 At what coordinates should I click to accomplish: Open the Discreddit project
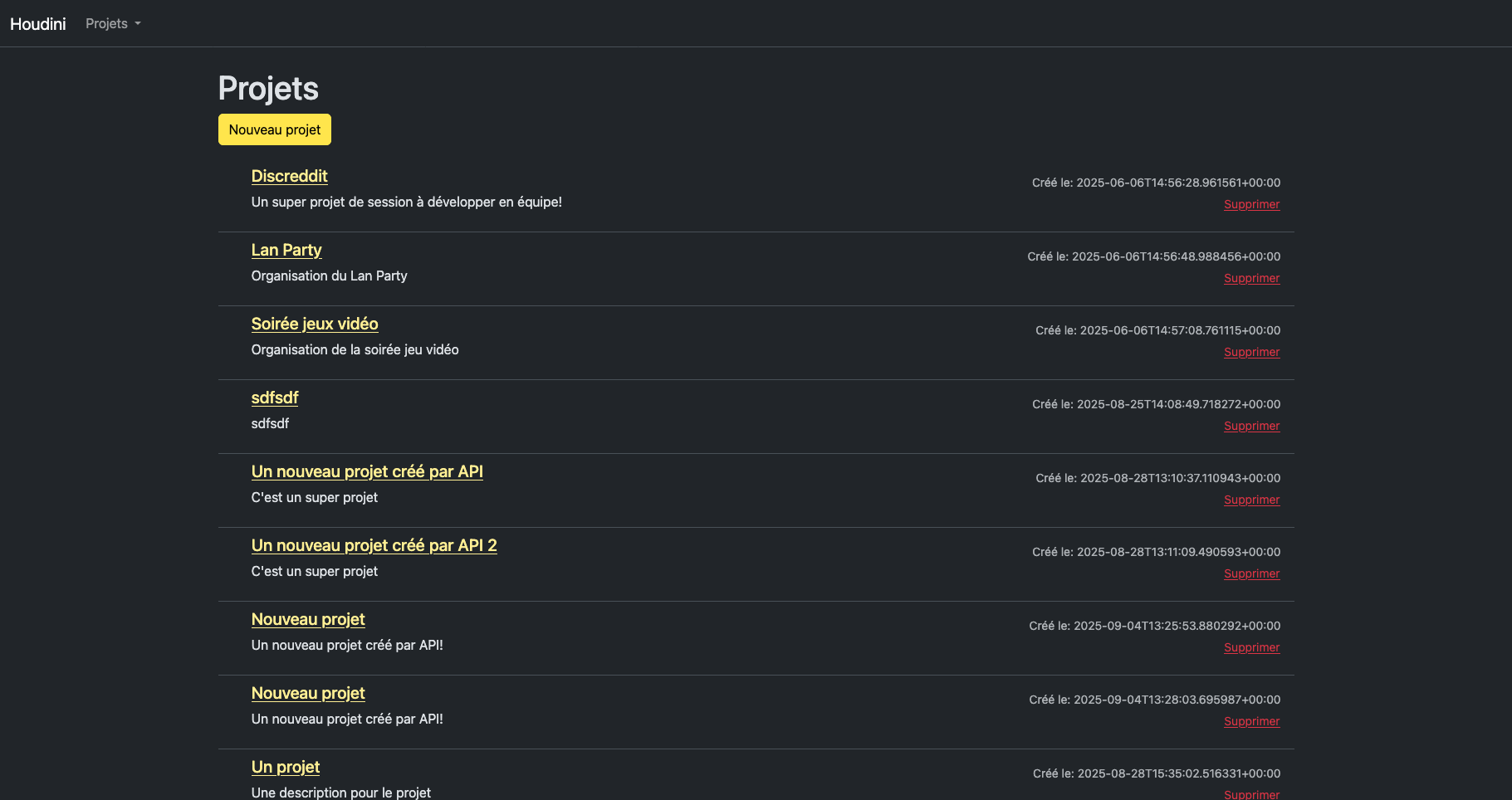click(x=289, y=176)
